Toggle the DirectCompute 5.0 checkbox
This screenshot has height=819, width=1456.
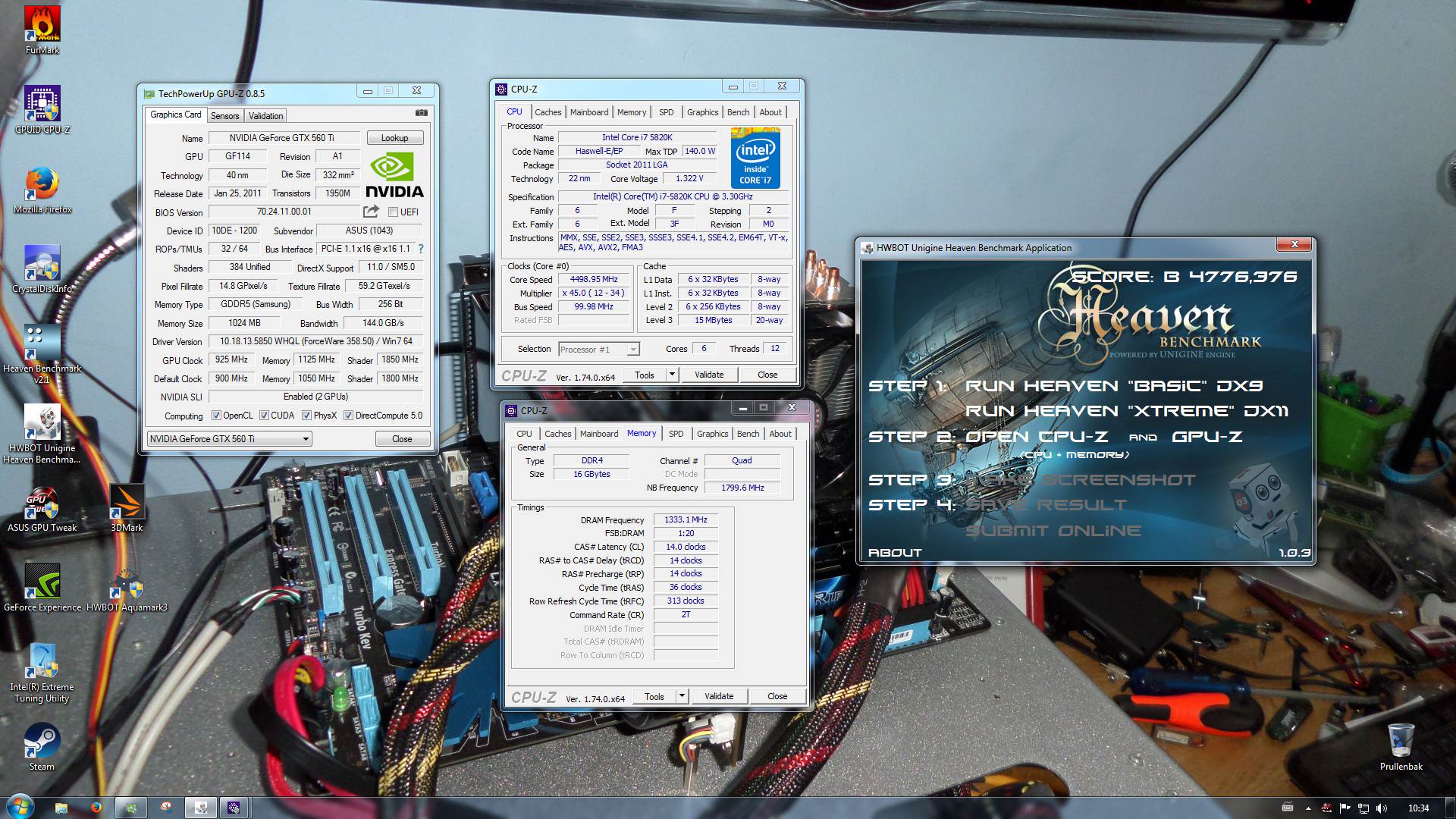348,416
